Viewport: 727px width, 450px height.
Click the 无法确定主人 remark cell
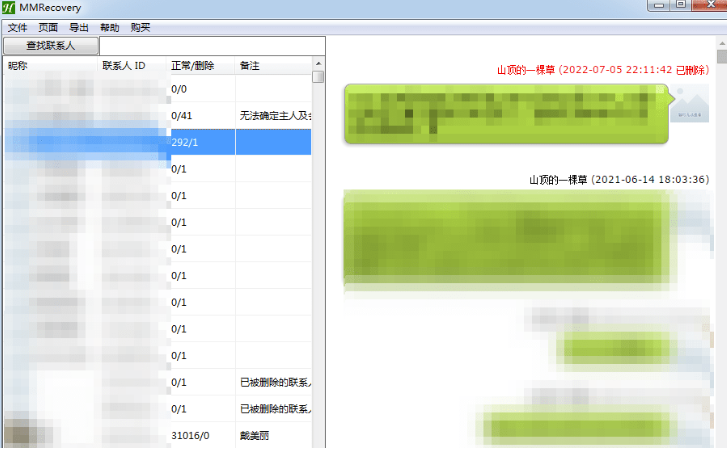274,115
